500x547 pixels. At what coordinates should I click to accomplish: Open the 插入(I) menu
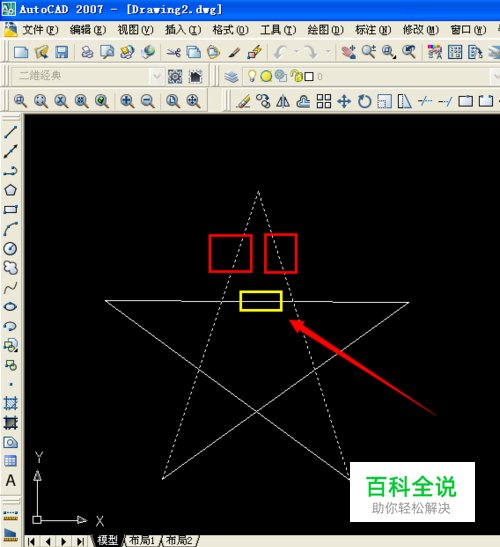(183, 30)
